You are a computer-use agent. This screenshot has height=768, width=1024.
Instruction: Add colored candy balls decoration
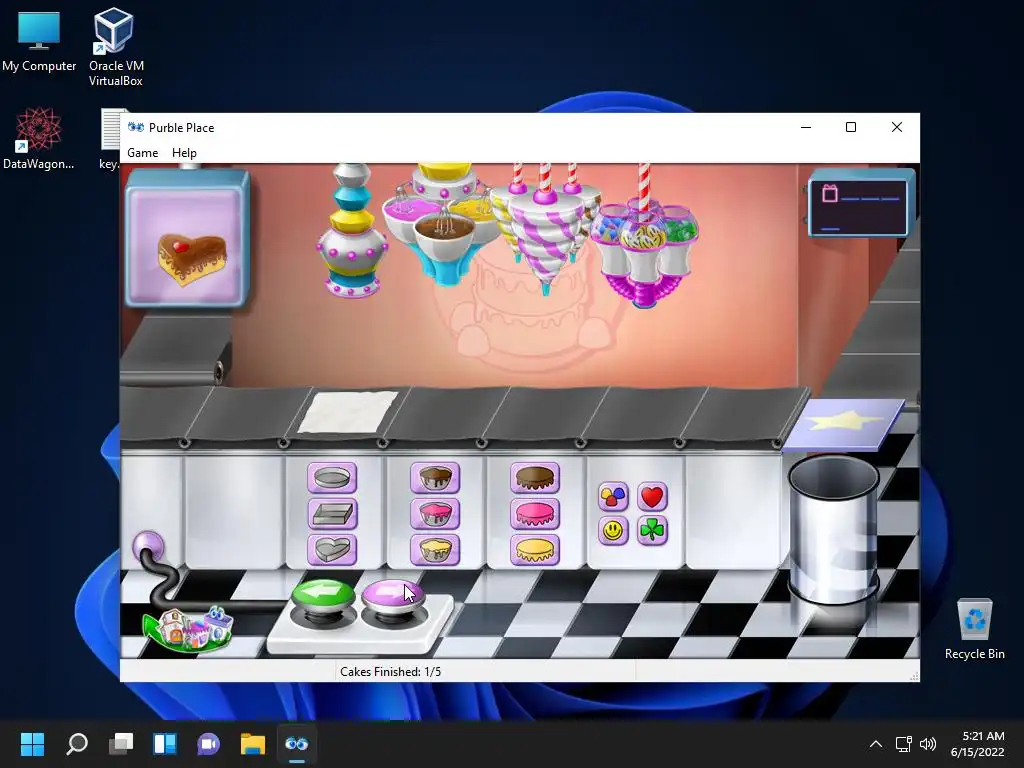point(613,497)
